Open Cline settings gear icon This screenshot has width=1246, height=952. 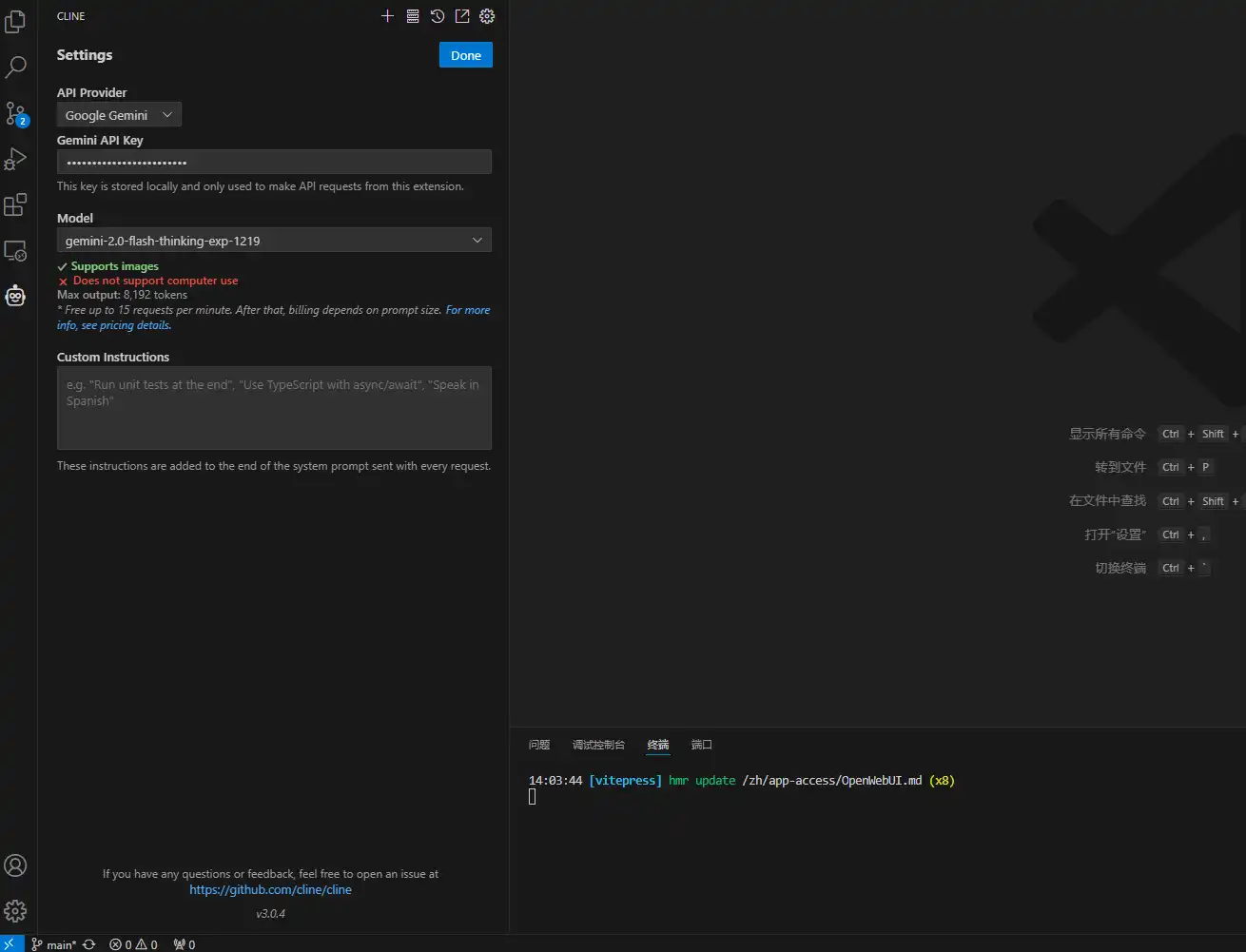(487, 16)
